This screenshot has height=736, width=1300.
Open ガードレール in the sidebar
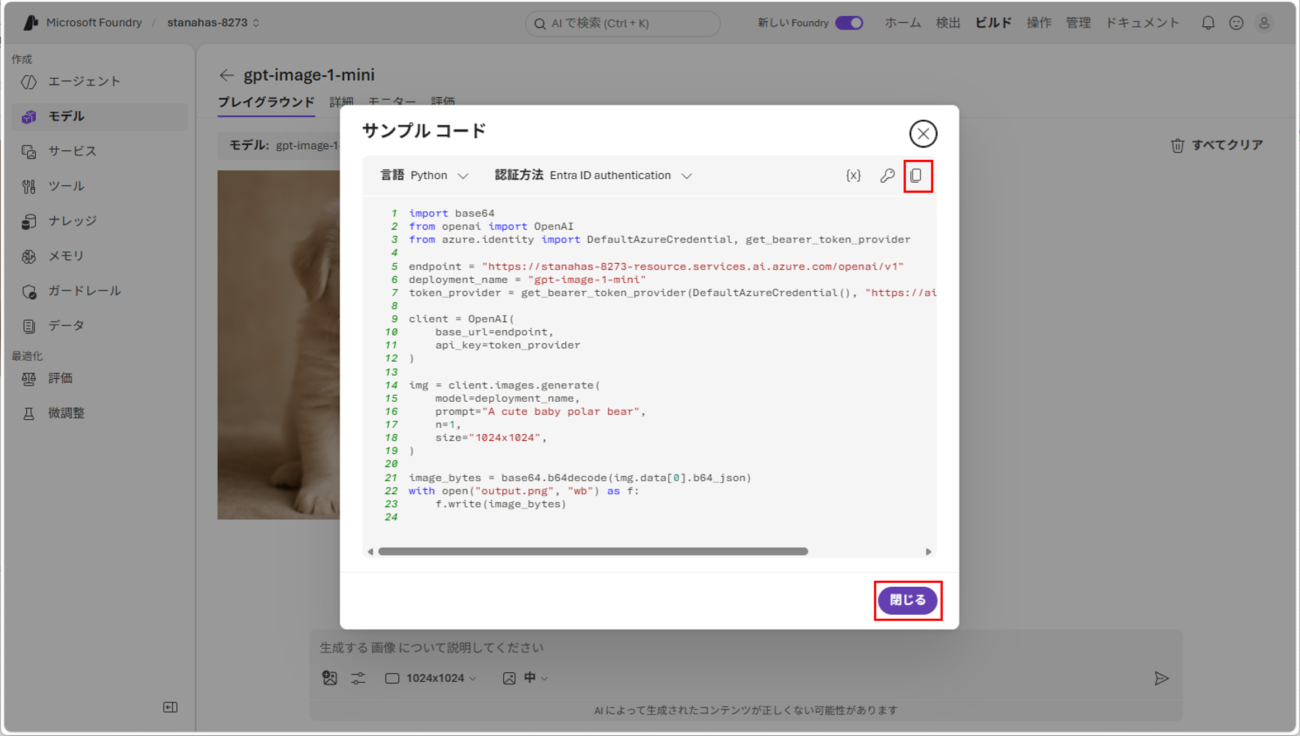pyautogui.click(x=100, y=291)
